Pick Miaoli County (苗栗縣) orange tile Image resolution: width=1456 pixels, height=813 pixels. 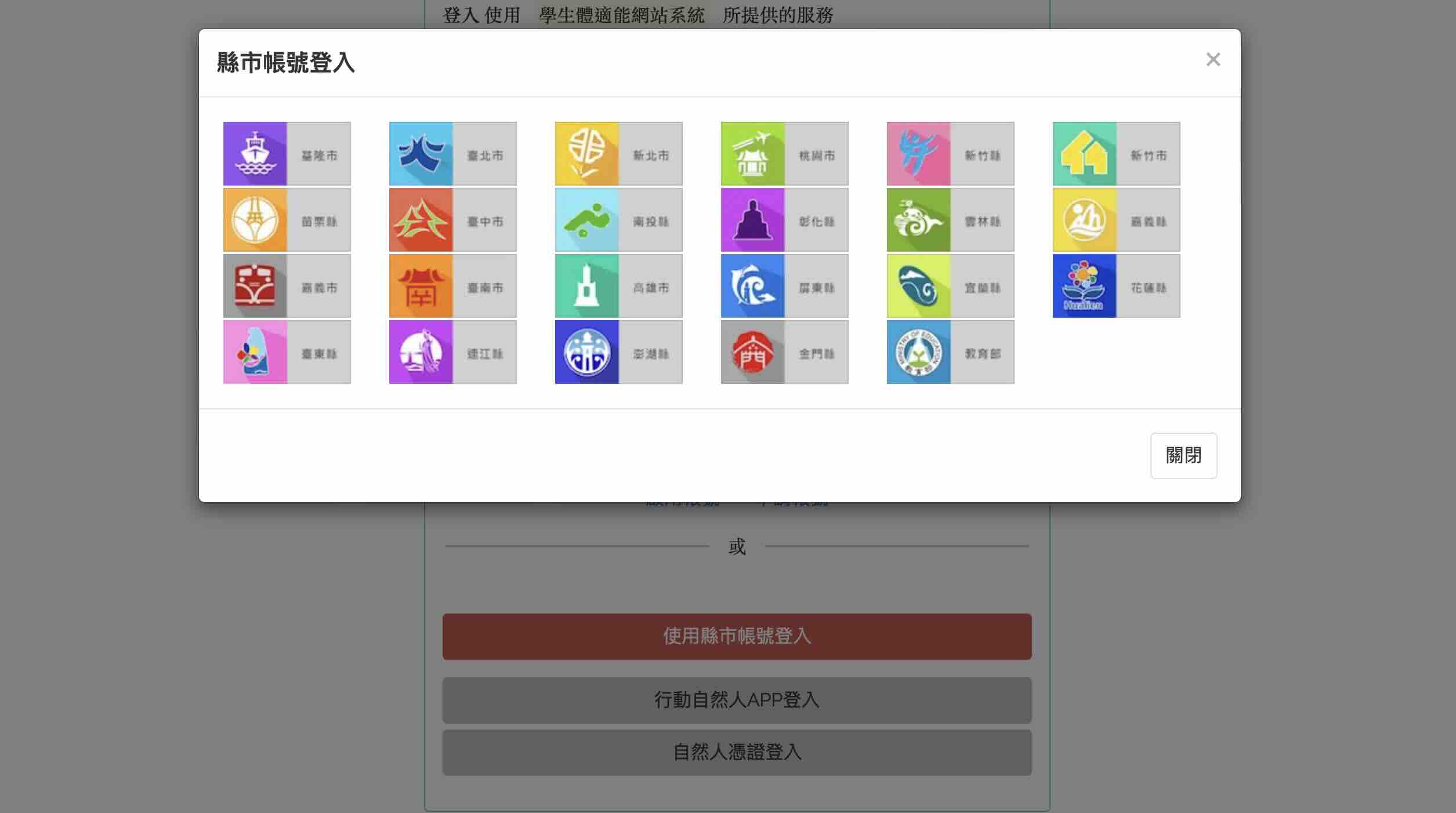[287, 220]
